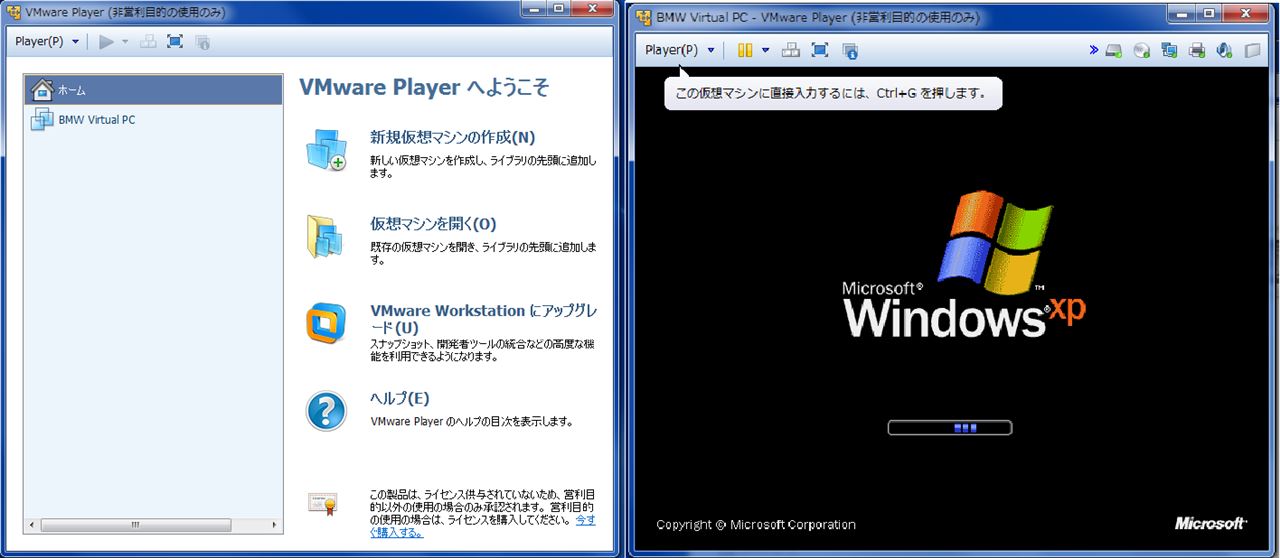Click Windows XP logo in virtual machine screen
This screenshot has height=558, width=1280.
point(965,262)
